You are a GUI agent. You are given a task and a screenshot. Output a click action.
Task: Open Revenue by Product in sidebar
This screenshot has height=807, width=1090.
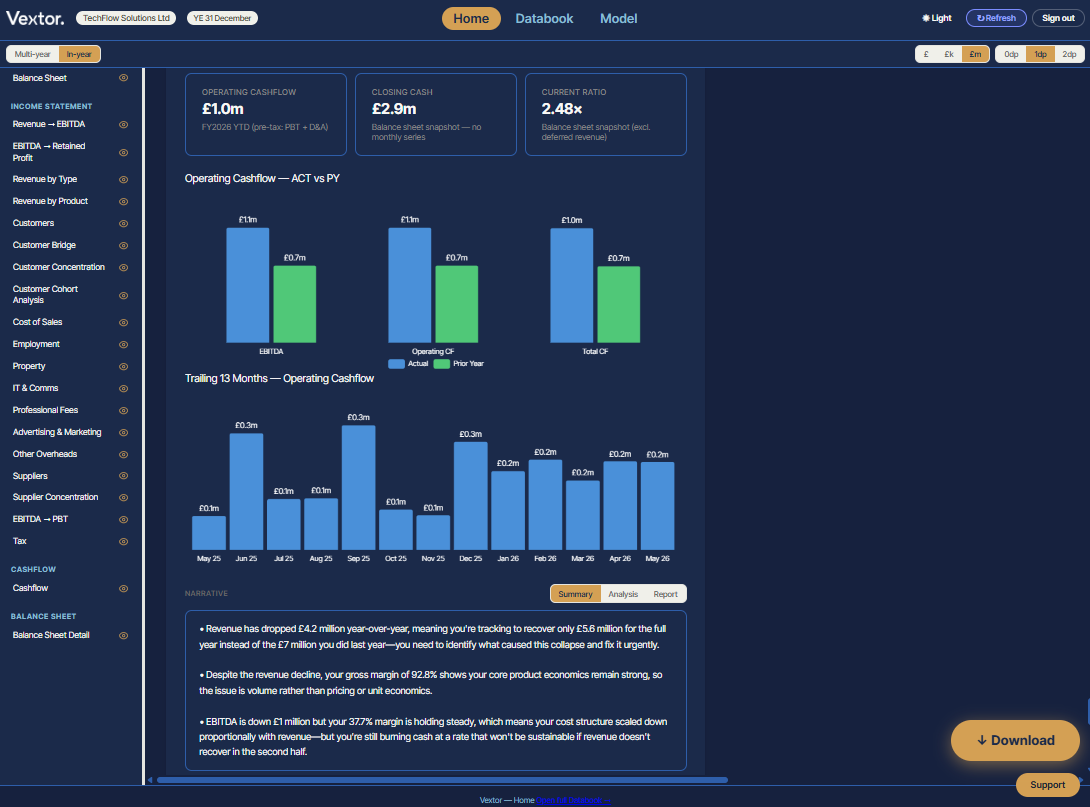tap(50, 201)
